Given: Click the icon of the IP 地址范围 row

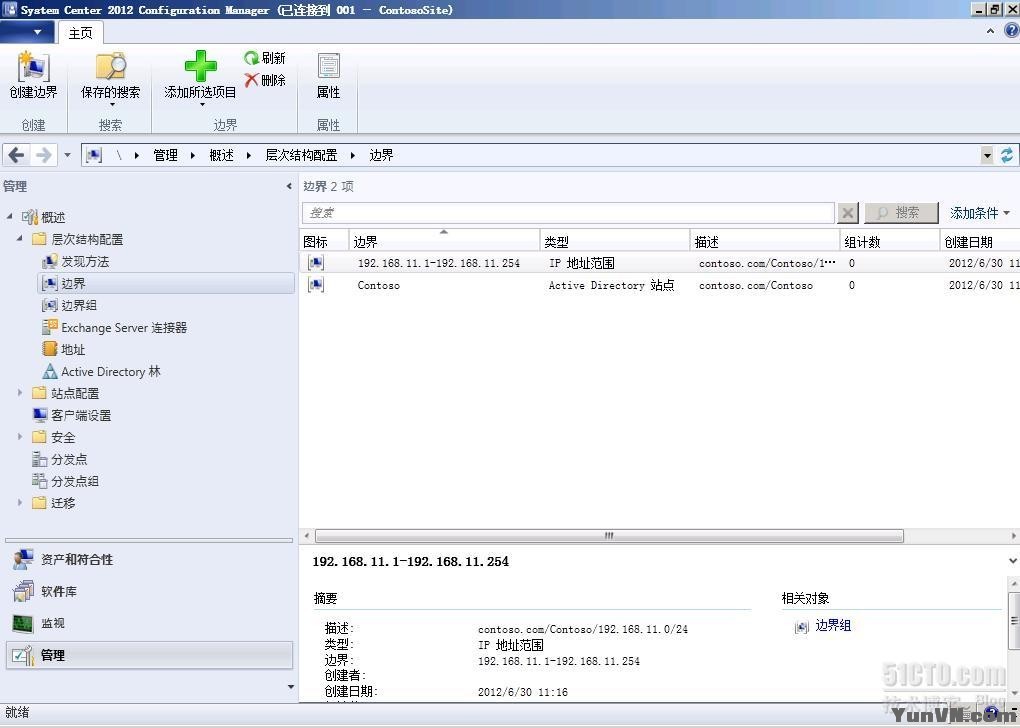Looking at the screenshot, I should (x=316, y=263).
